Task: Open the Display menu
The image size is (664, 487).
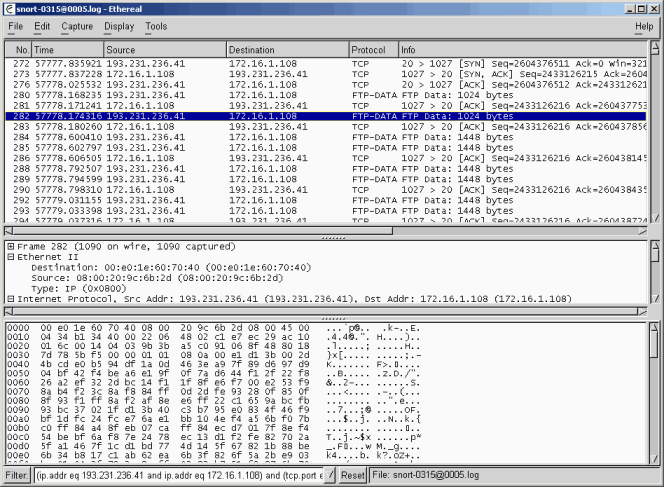Action: pyautogui.click(x=119, y=26)
